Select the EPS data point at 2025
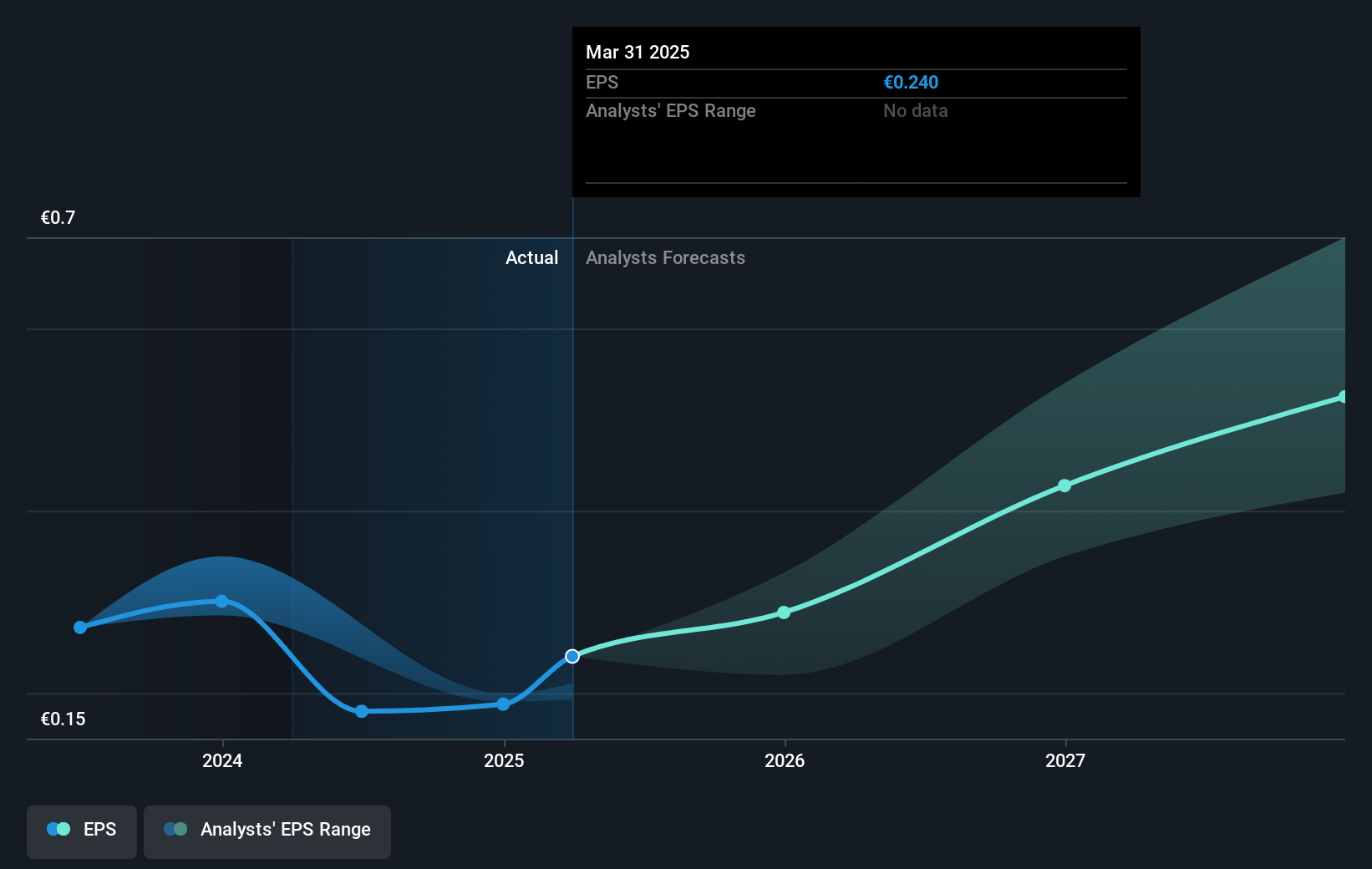Screen dimensions: 1372x869 pyautogui.click(x=503, y=704)
